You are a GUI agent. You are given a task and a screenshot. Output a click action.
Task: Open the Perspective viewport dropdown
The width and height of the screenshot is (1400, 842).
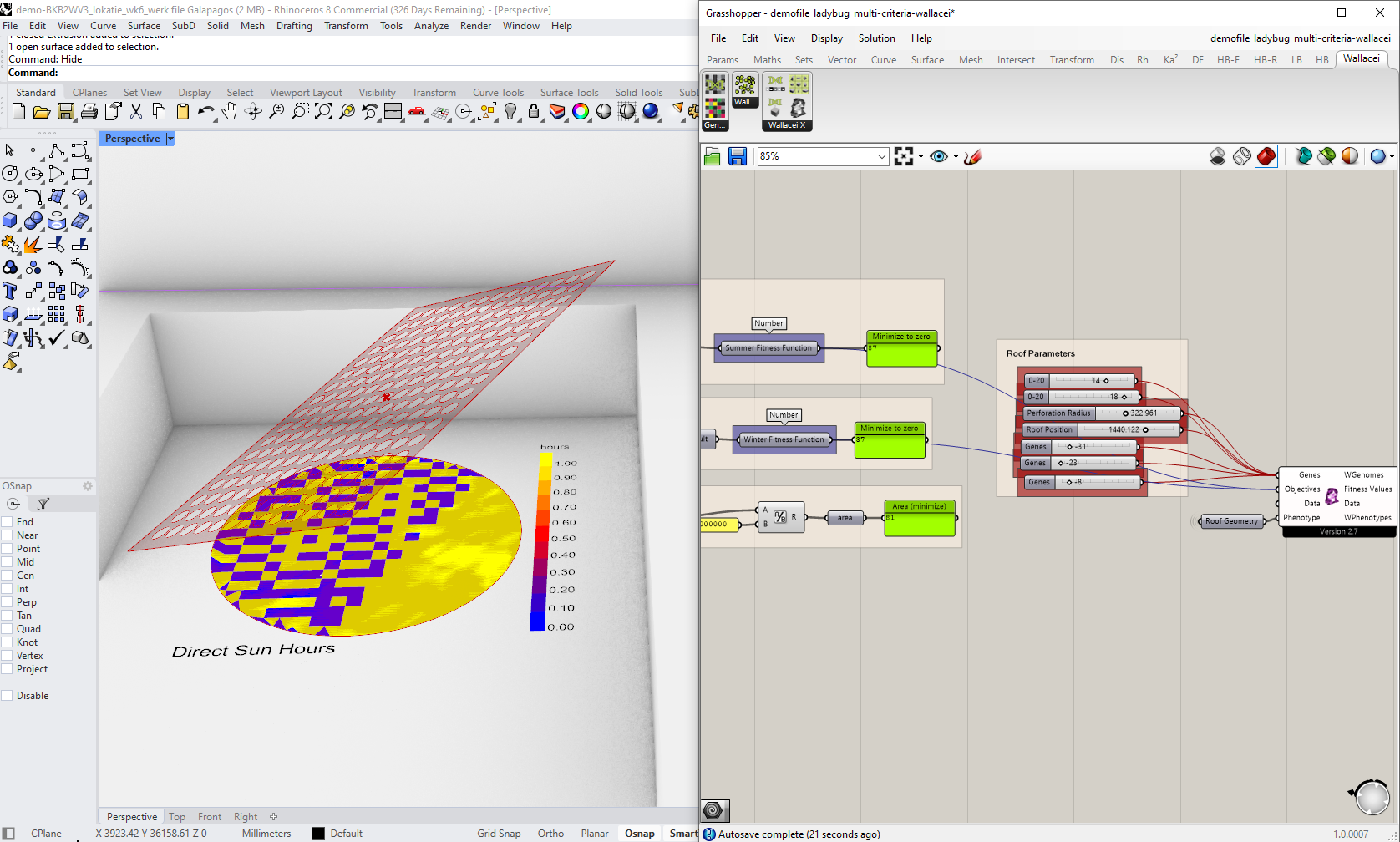point(170,138)
